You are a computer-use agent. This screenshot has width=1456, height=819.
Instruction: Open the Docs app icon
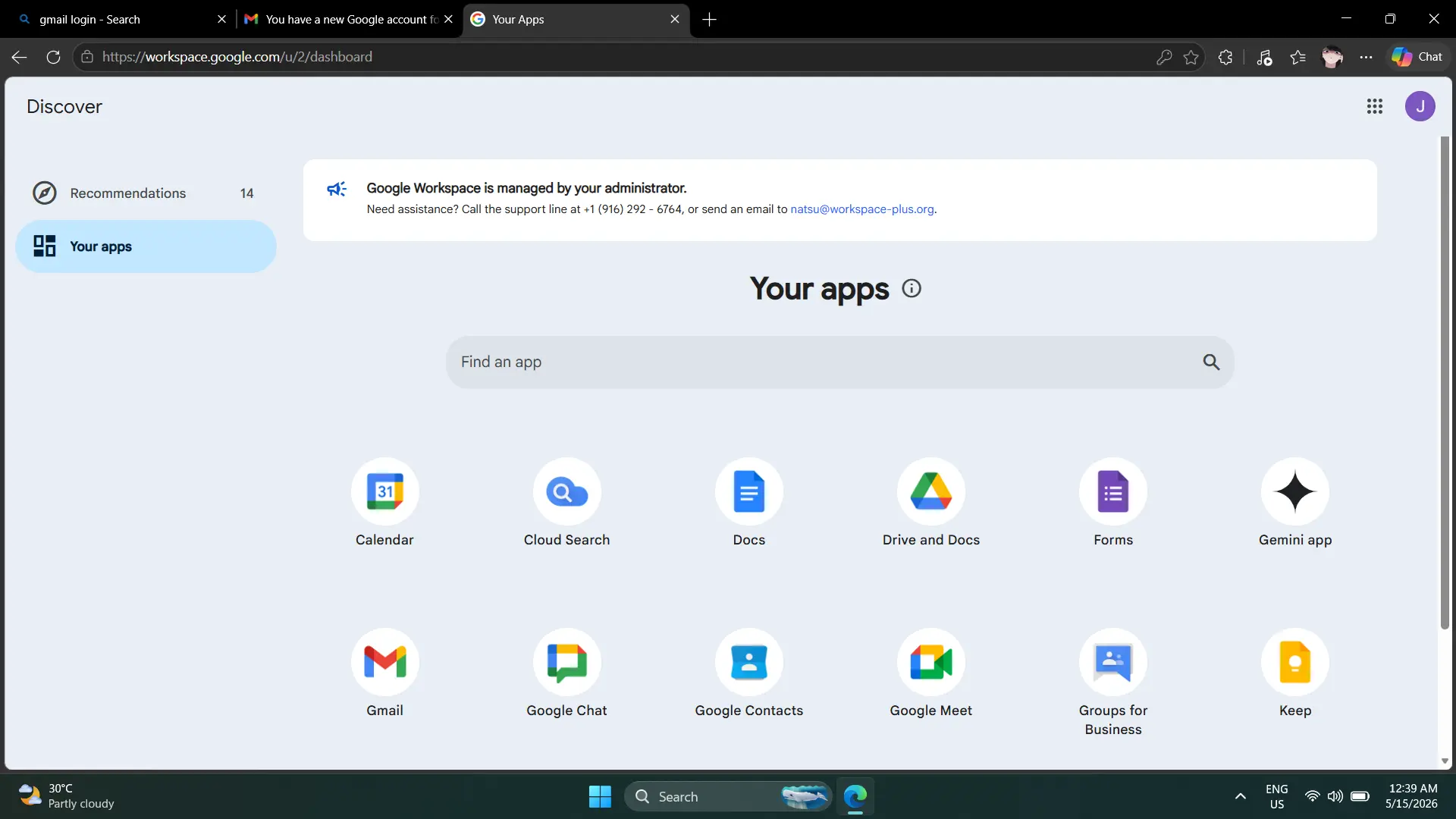[748, 491]
